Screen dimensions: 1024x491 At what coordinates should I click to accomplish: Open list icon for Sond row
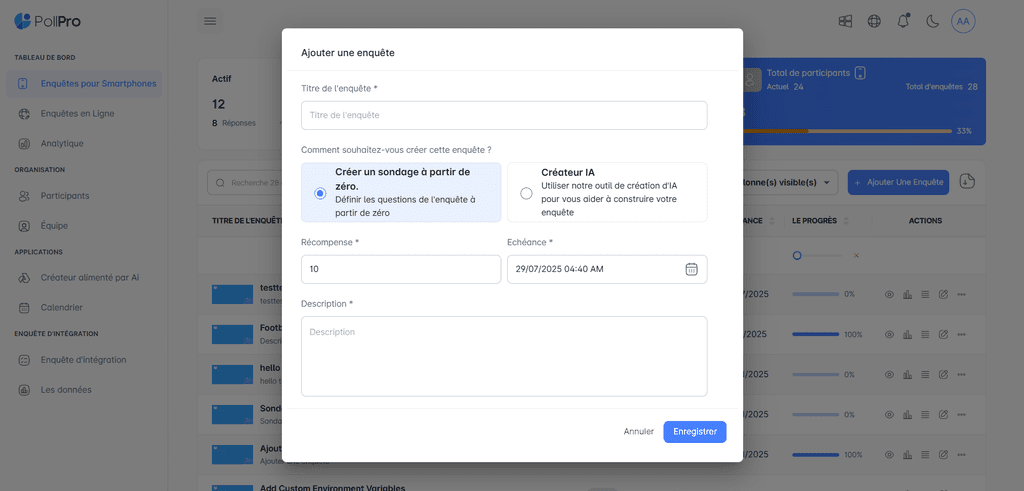pyautogui.click(x=925, y=415)
